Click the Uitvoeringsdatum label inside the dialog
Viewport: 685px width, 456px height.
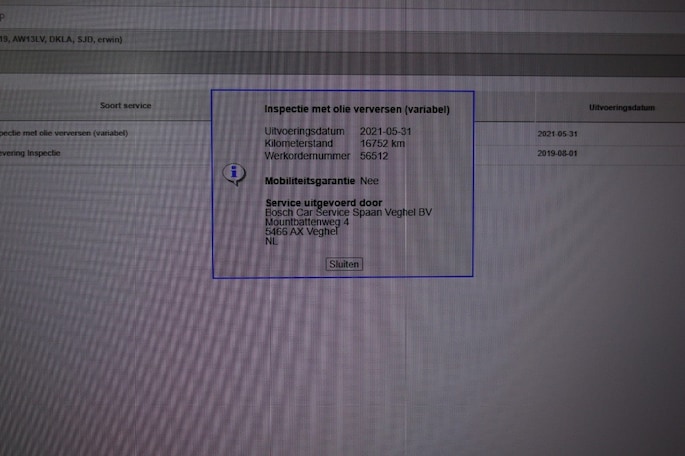304,132
